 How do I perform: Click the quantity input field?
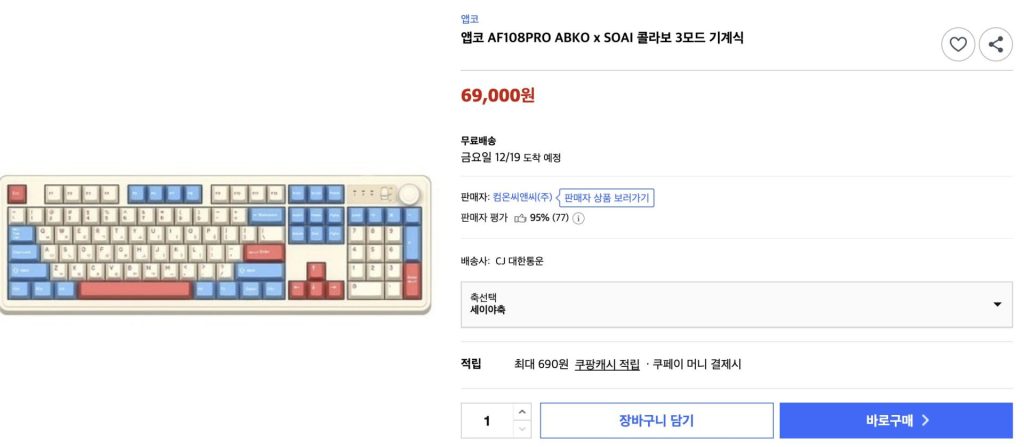[487, 421]
